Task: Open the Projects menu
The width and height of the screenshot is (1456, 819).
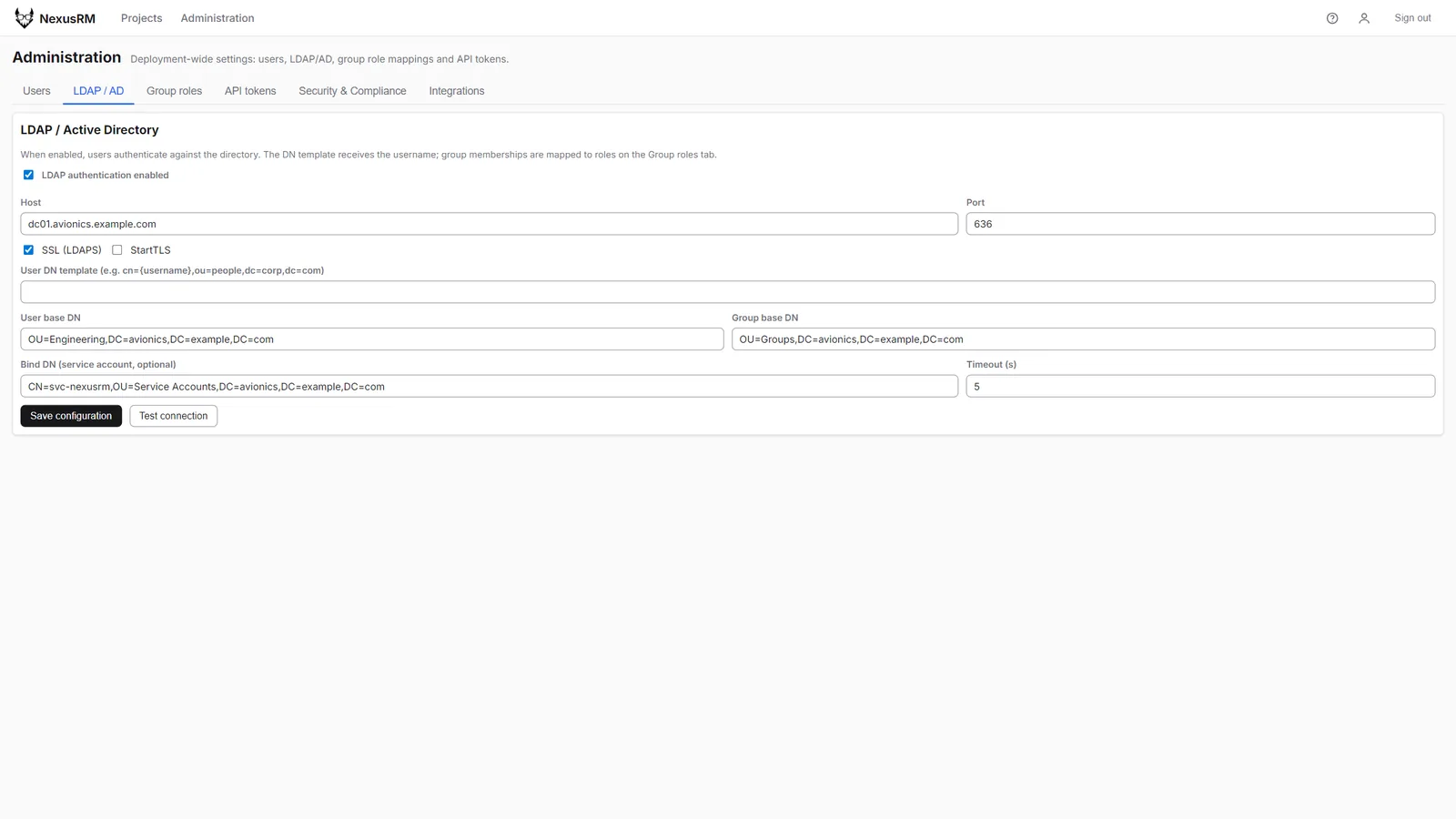Action: click(141, 18)
